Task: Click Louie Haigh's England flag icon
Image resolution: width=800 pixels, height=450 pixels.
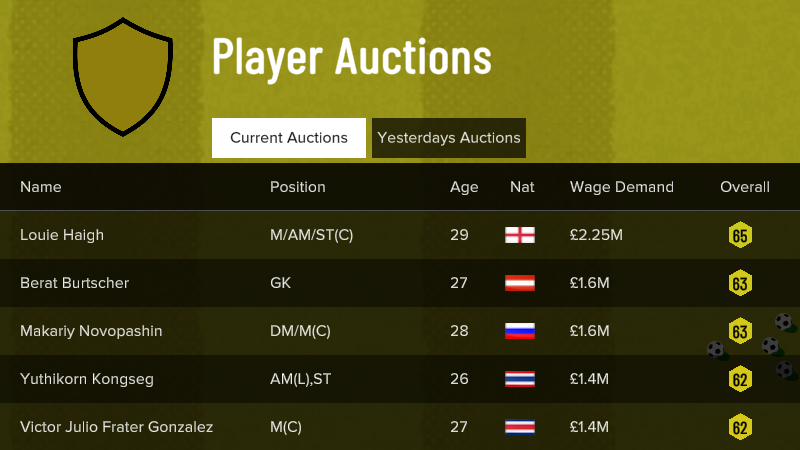Action: click(x=520, y=235)
